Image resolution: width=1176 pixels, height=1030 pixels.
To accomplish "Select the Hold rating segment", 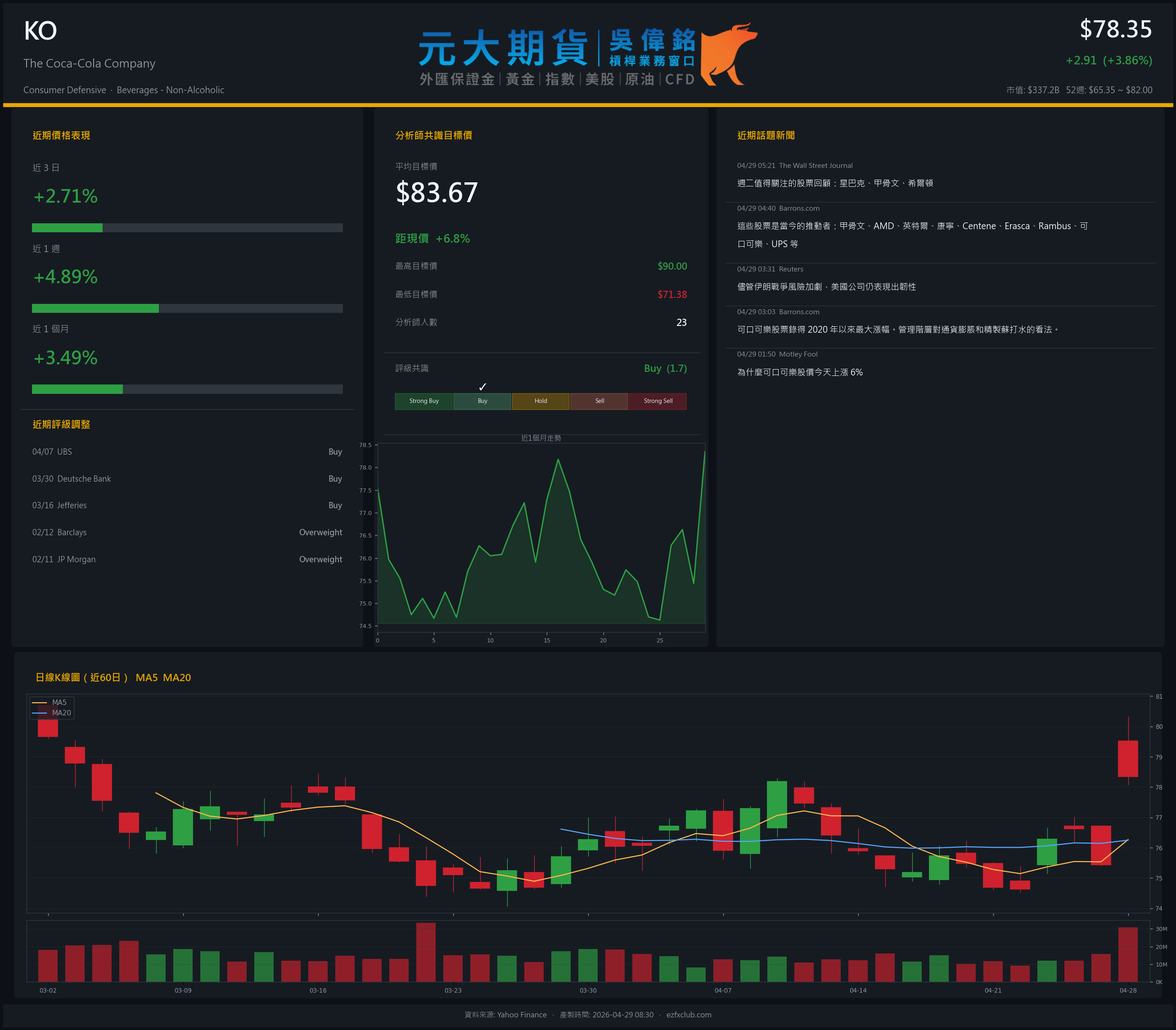I will coord(540,401).
